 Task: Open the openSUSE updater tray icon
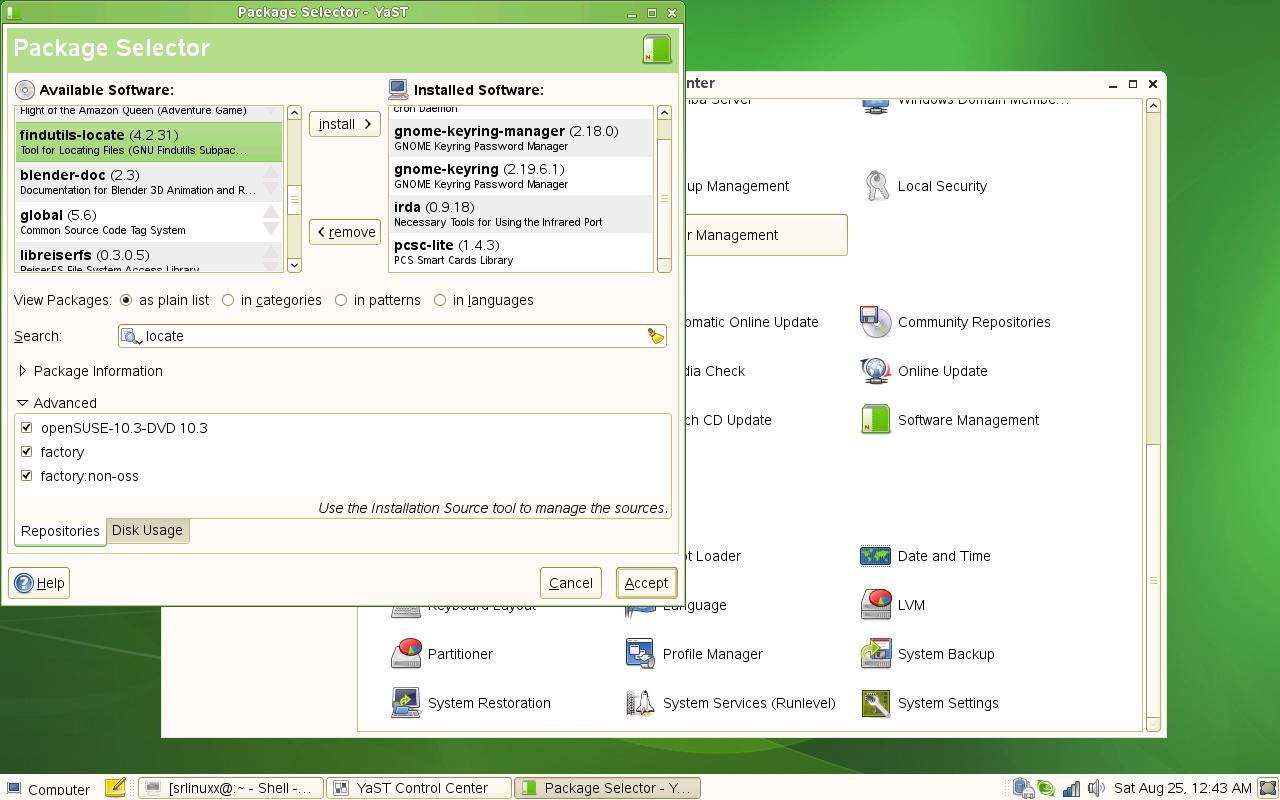pos(1046,788)
